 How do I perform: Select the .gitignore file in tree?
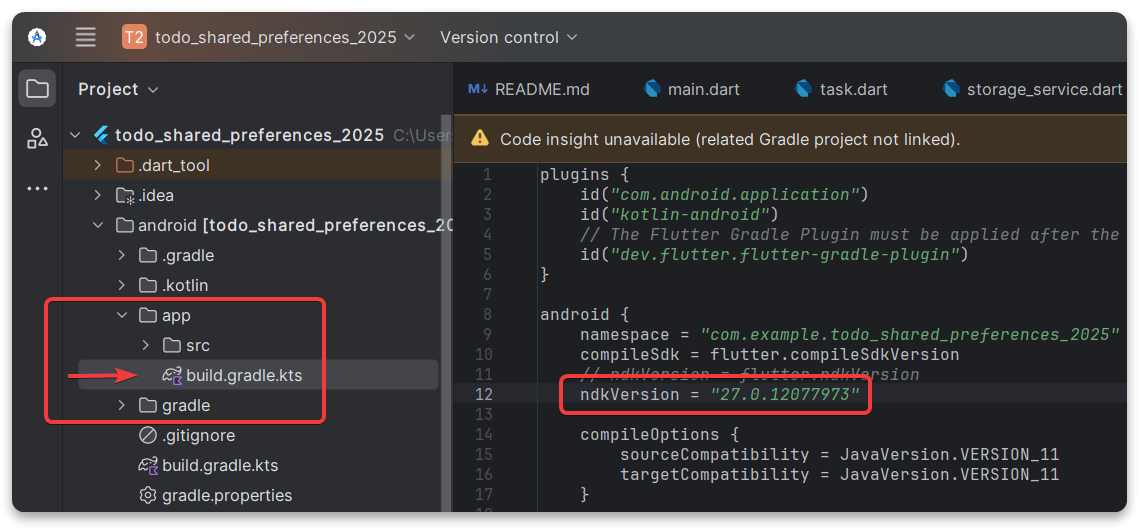pyautogui.click(x=198, y=435)
